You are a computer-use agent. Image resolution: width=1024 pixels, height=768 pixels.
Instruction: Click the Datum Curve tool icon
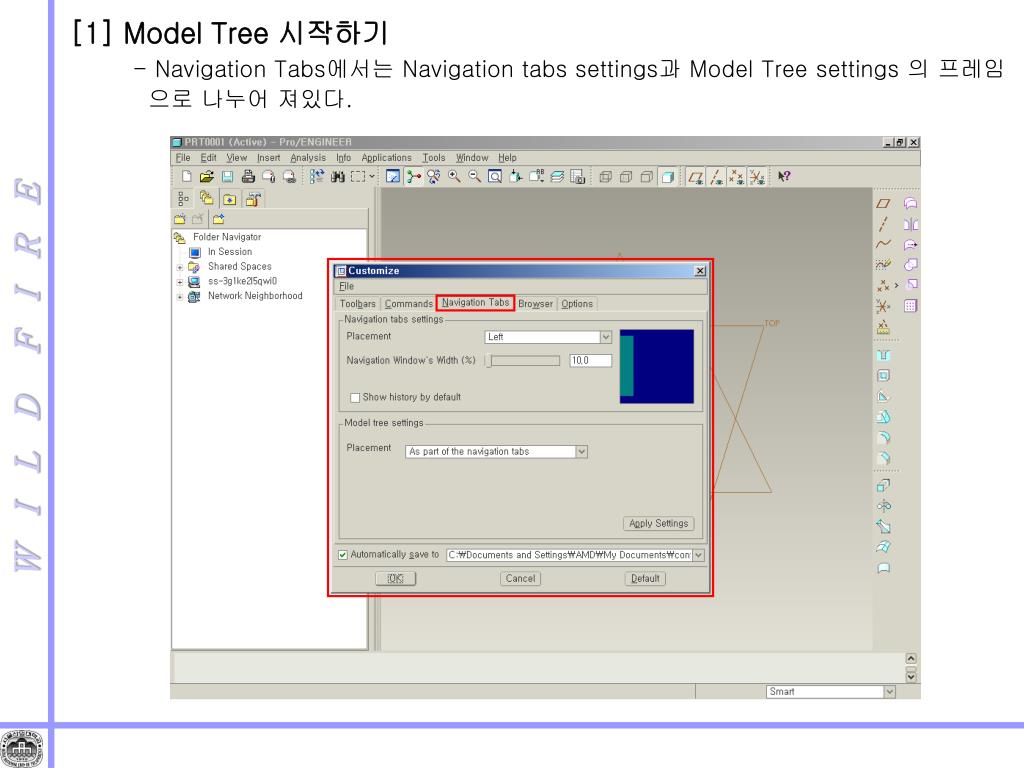point(883,244)
